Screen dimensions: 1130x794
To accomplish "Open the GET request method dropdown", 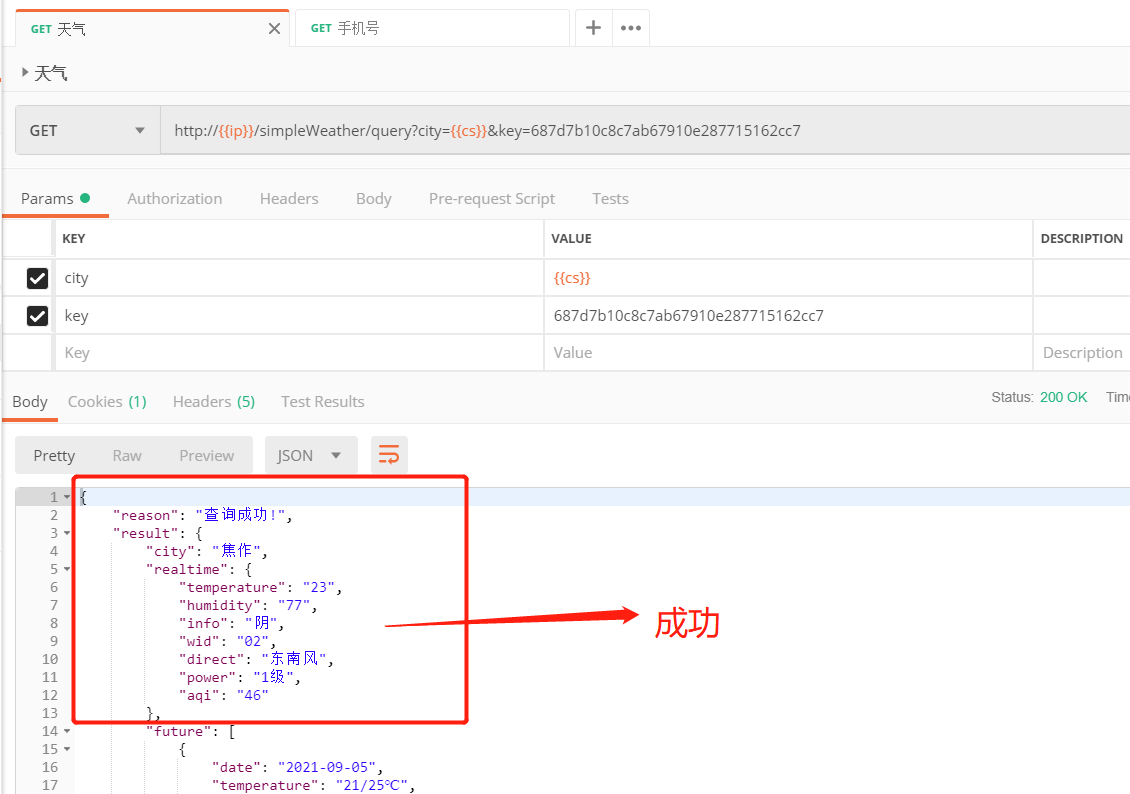I will coord(87,129).
